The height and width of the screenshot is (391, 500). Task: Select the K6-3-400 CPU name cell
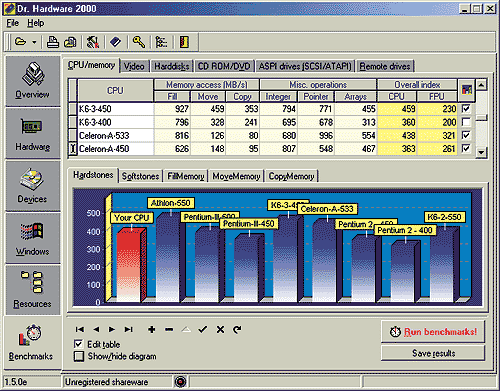click(115, 122)
